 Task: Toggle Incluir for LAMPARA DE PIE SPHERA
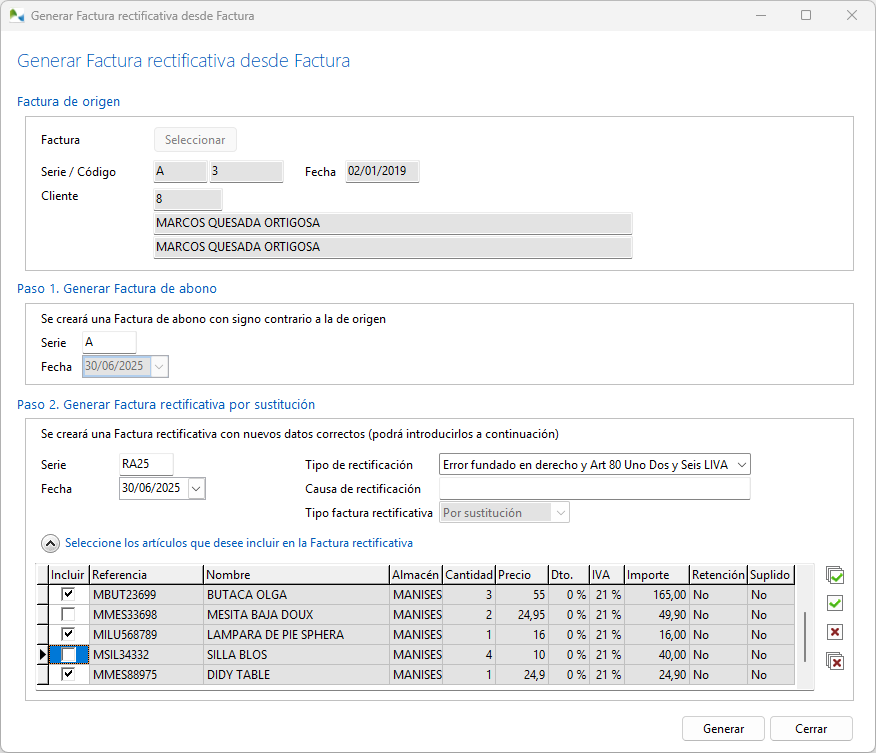tap(68, 634)
